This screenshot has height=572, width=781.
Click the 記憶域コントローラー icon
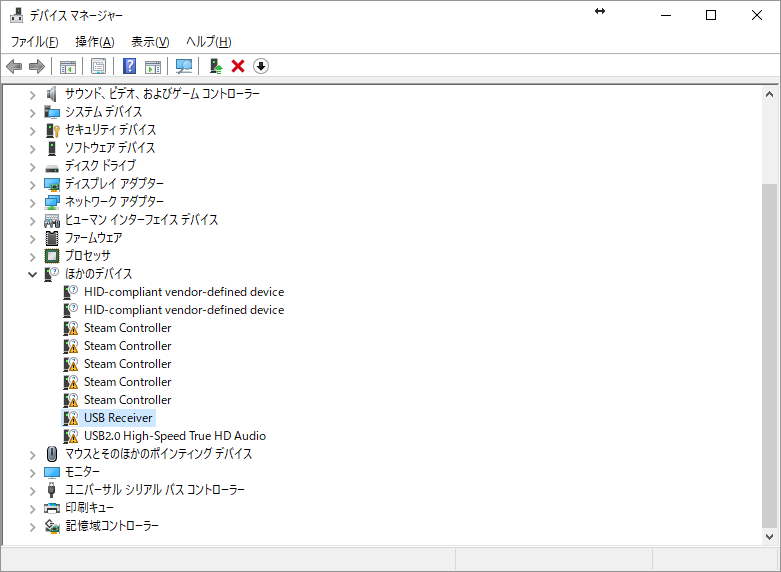[52, 526]
